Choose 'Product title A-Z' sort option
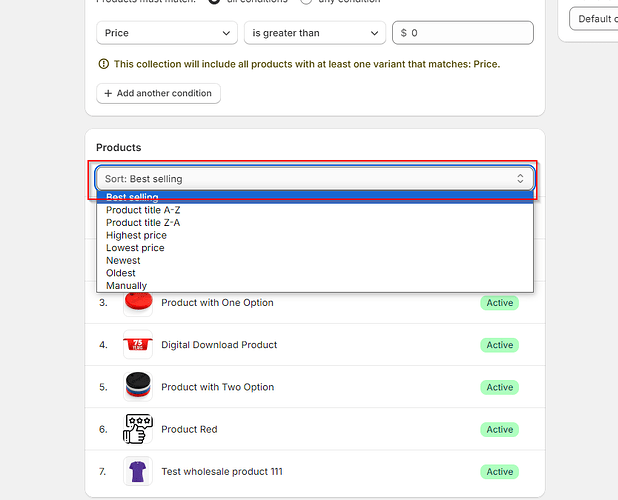Viewport: 618px width, 500px height. click(143, 210)
